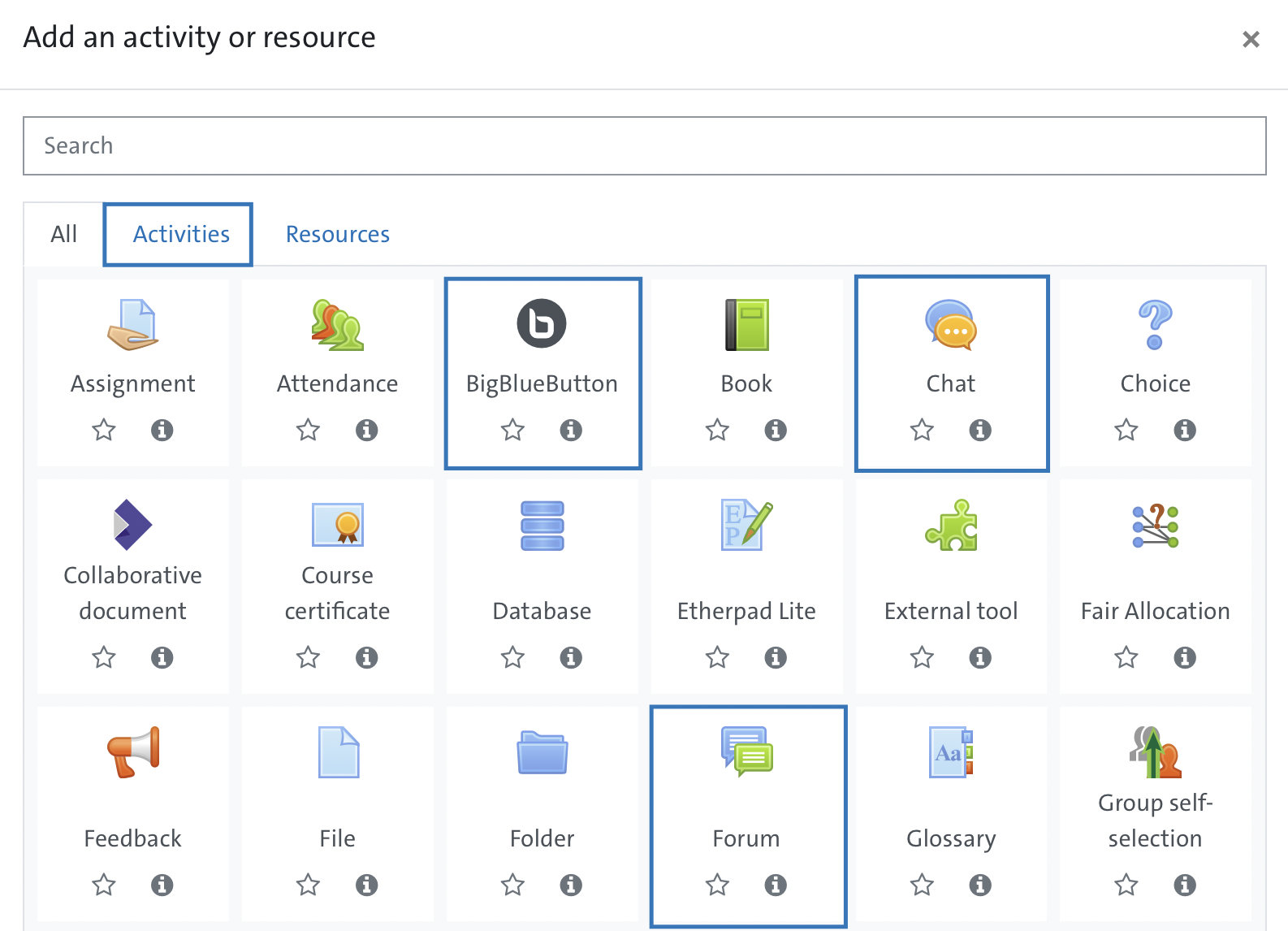Open the Chat speech bubbles icon
The image size is (1288, 931).
click(951, 324)
